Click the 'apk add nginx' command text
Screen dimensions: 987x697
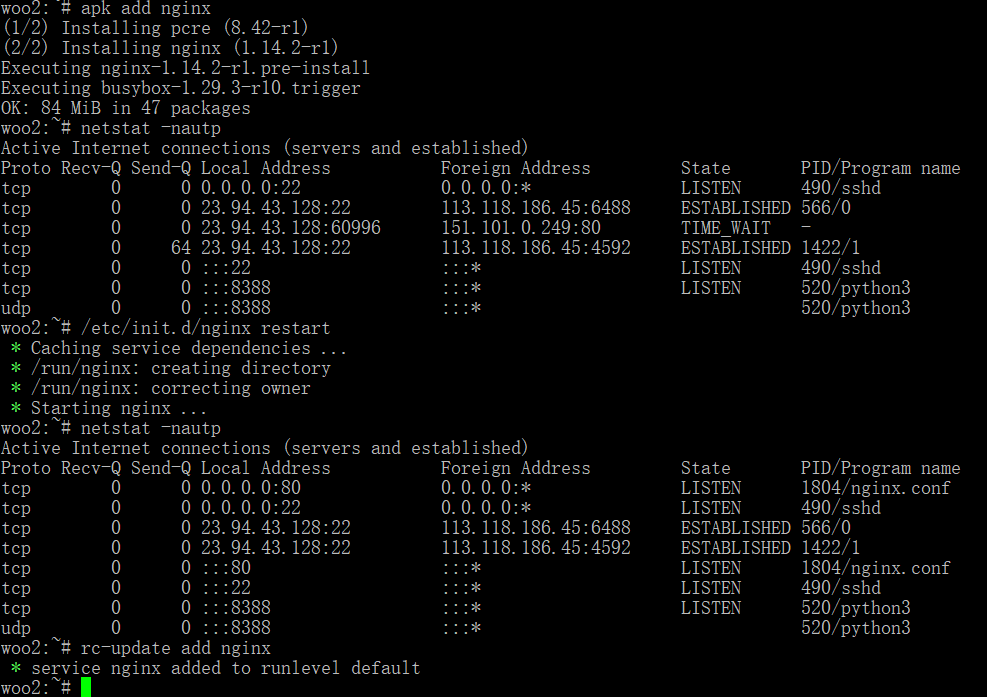point(145,8)
